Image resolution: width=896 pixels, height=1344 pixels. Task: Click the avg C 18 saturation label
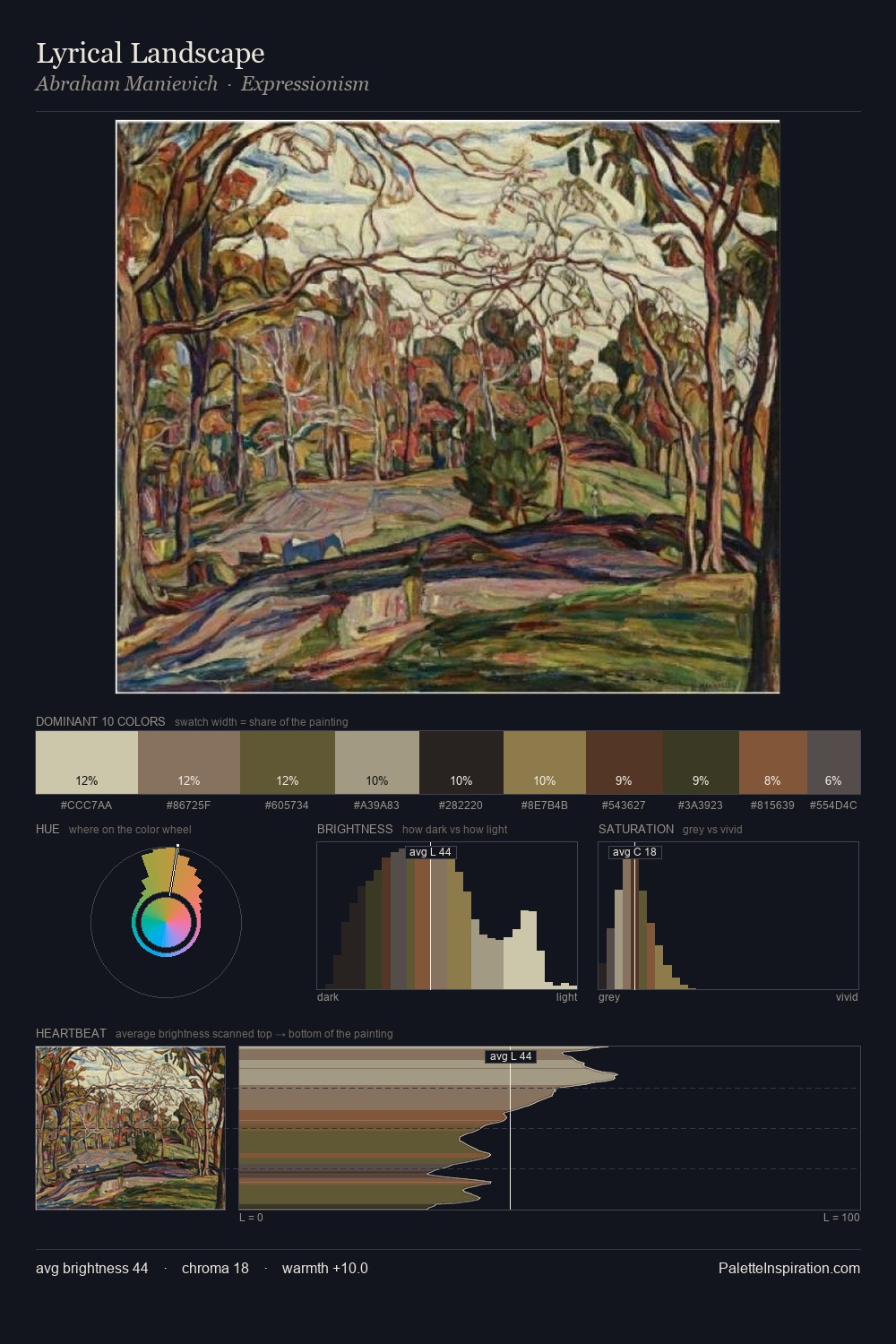634,852
